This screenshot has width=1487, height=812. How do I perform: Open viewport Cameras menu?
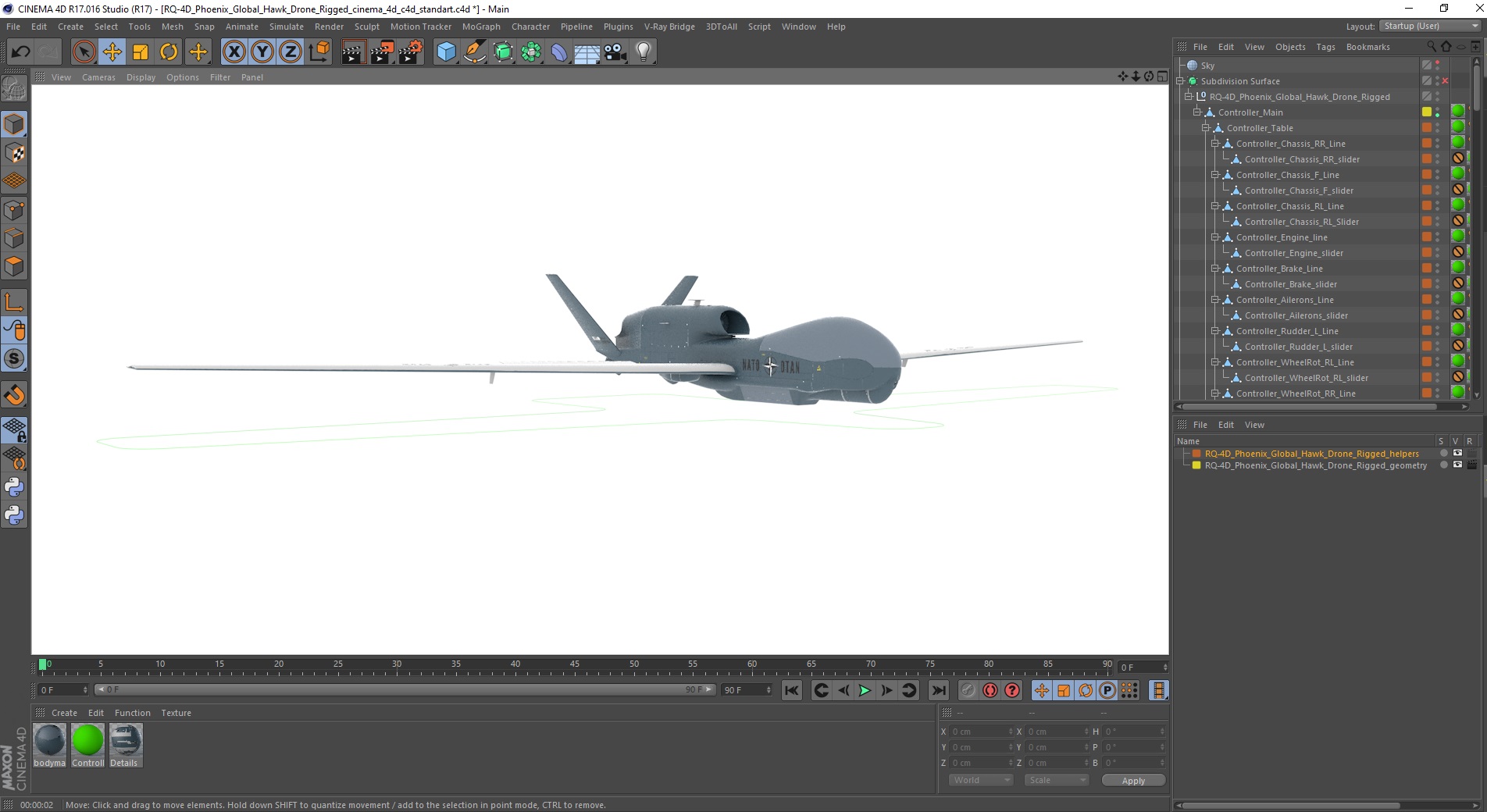pyautogui.click(x=98, y=77)
